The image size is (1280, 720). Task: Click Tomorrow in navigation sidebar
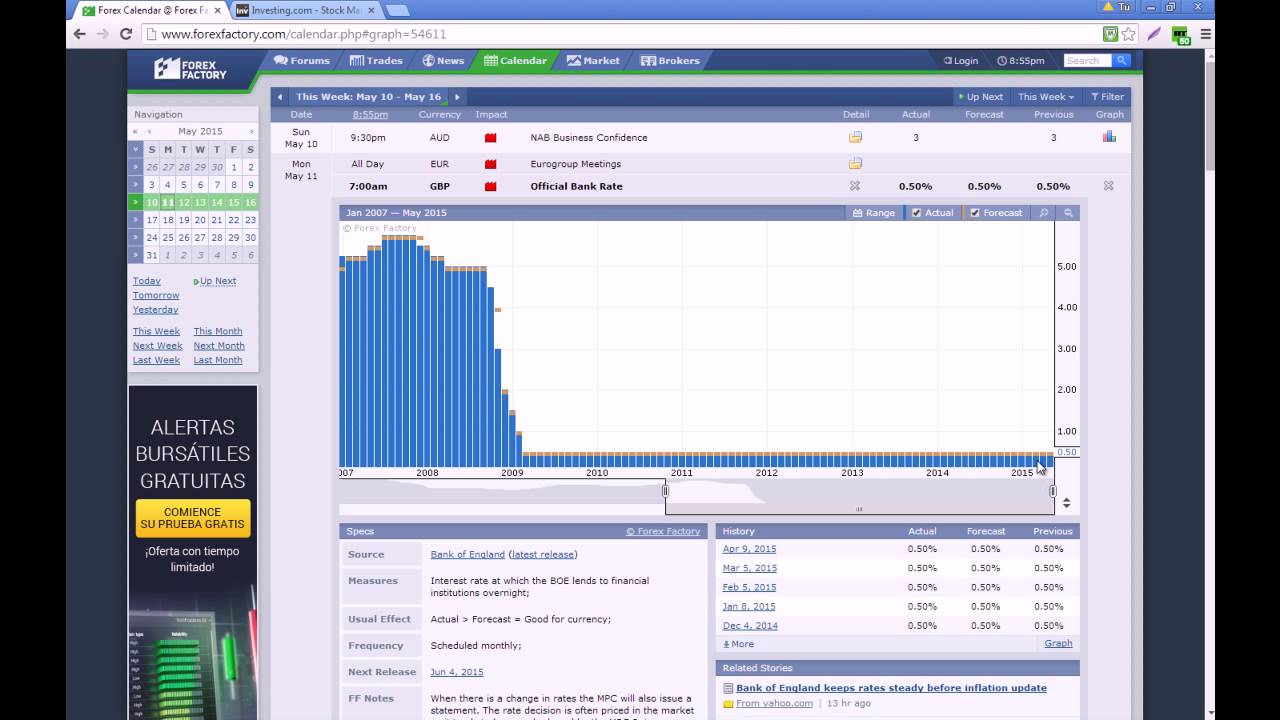pyautogui.click(x=156, y=295)
